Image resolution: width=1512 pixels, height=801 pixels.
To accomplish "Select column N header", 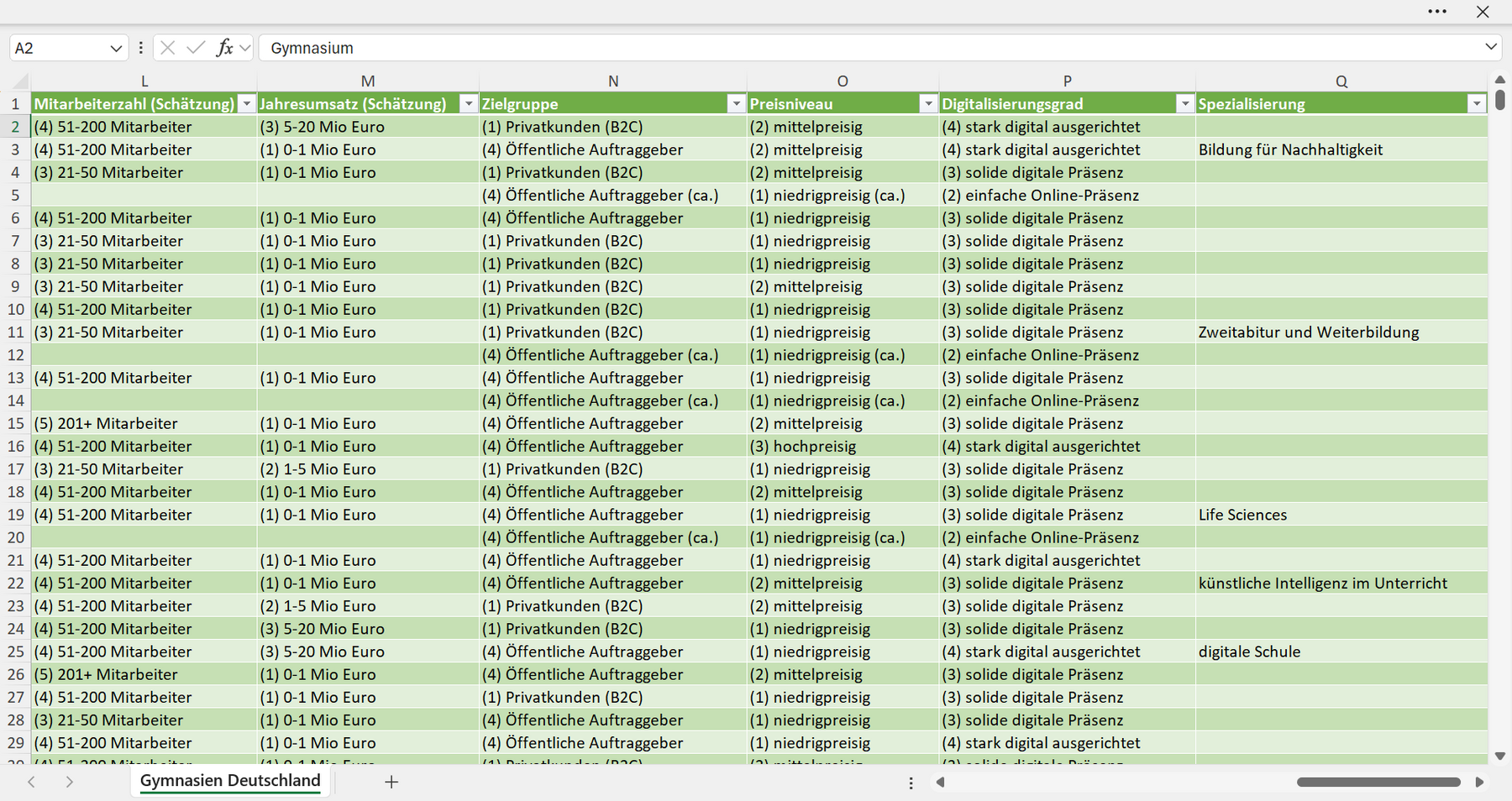I will click(613, 81).
